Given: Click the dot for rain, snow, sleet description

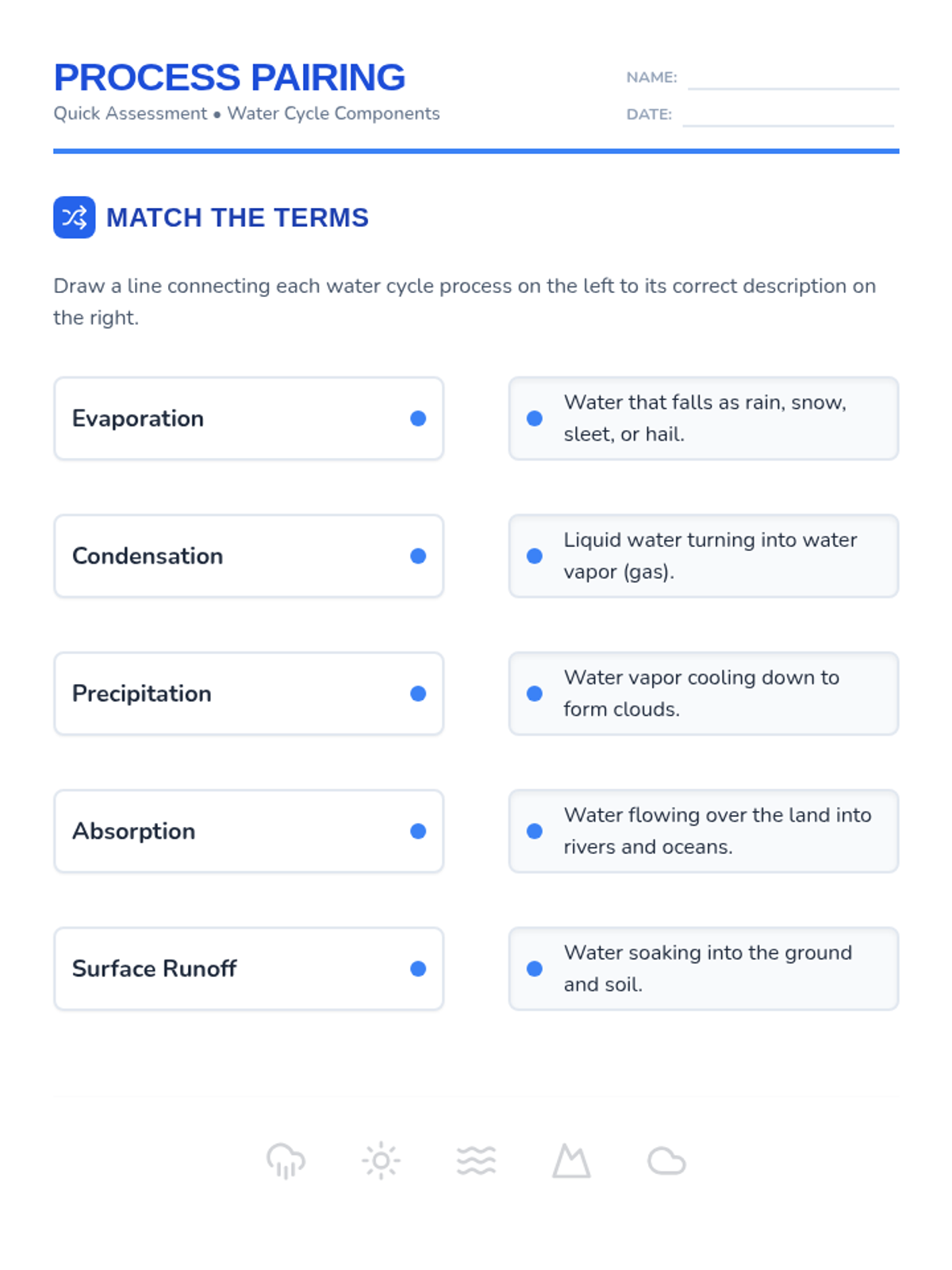Looking at the screenshot, I should [535, 418].
